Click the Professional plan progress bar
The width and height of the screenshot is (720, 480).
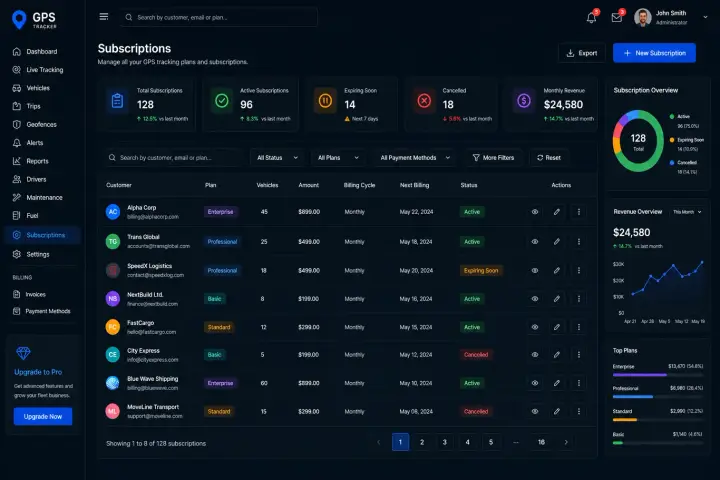tap(658, 396)
